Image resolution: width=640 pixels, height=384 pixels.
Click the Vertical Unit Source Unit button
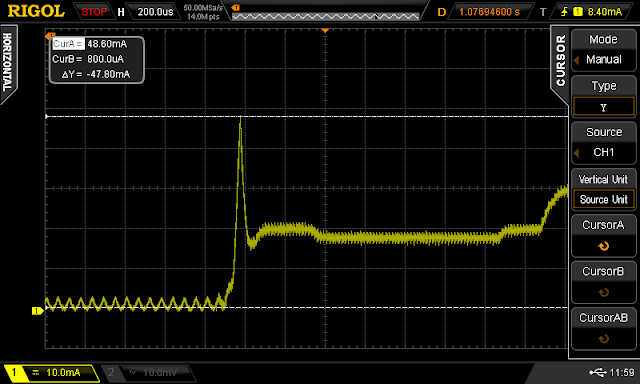click(603, 189)
